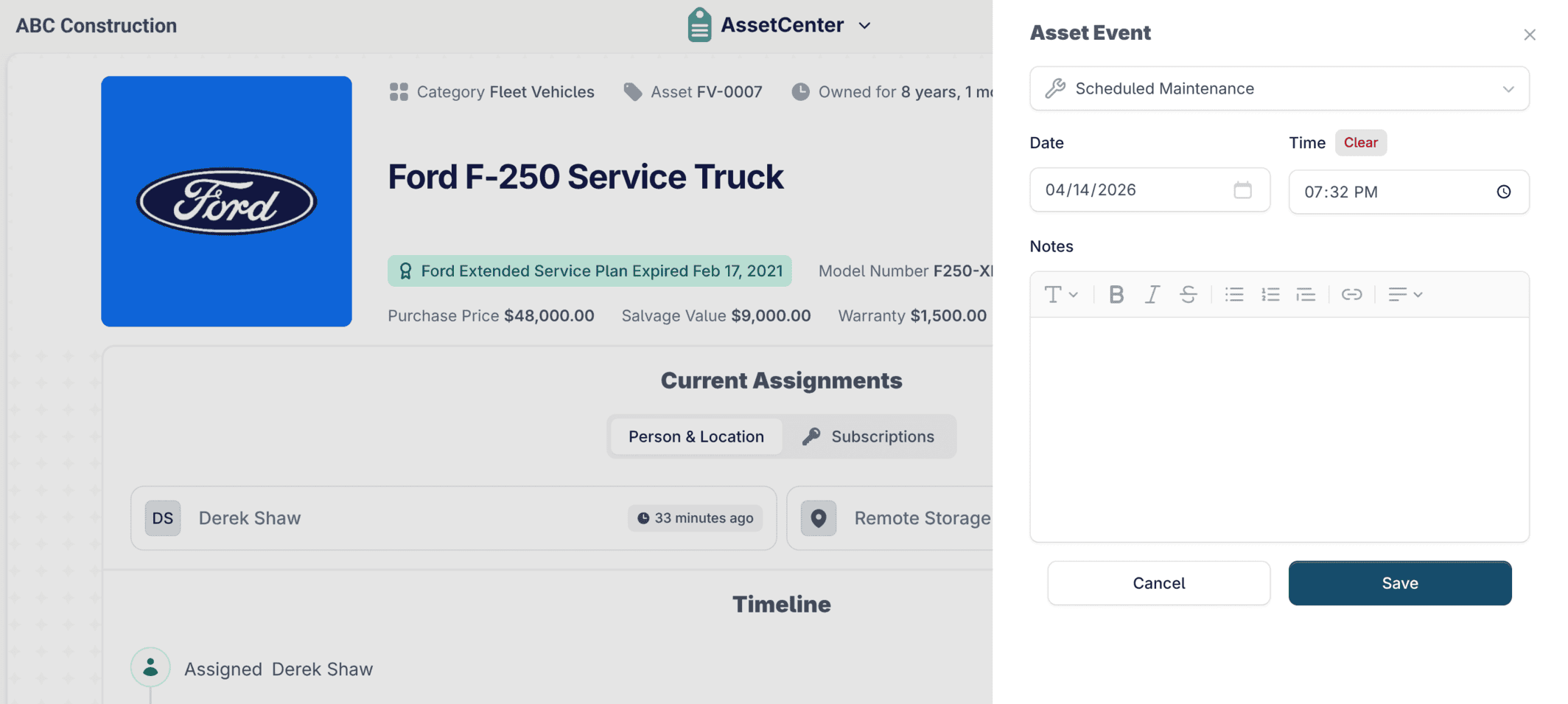
Task: Save the asset event
Action: coord(1400,583)
